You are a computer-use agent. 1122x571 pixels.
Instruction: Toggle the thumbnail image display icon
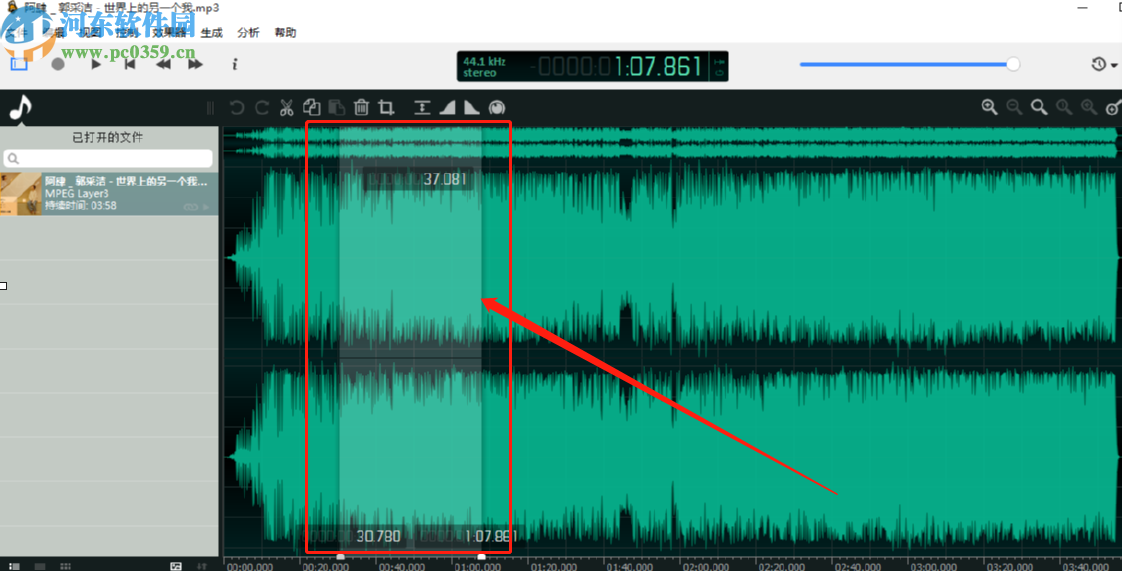click(176, 566)
